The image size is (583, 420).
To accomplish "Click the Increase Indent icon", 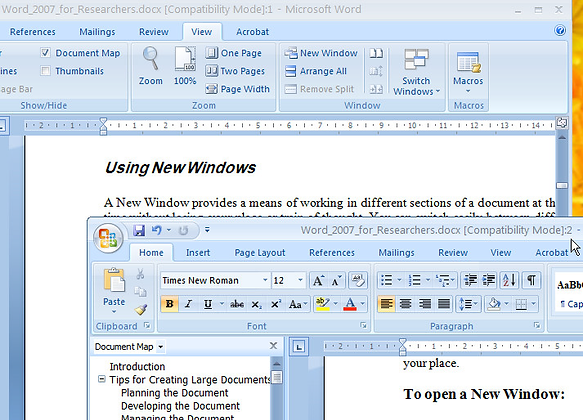I will click(489, 280).
